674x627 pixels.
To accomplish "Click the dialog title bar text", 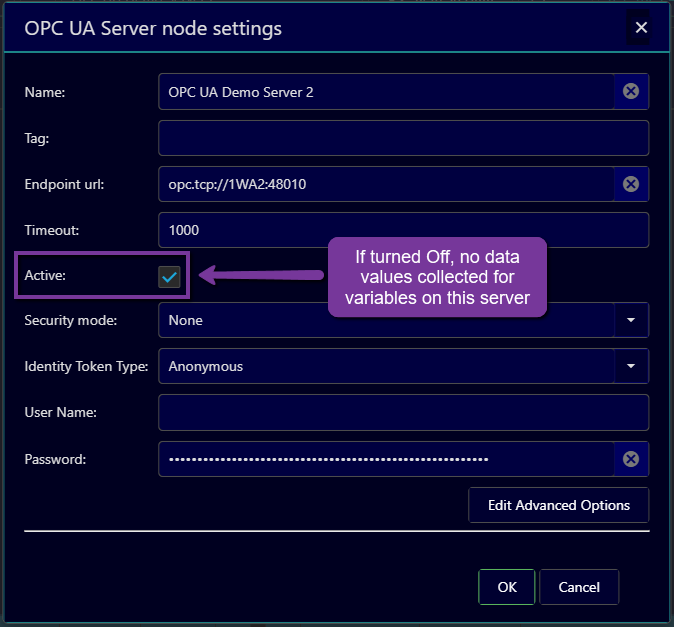I will click(x=153, y=28).
